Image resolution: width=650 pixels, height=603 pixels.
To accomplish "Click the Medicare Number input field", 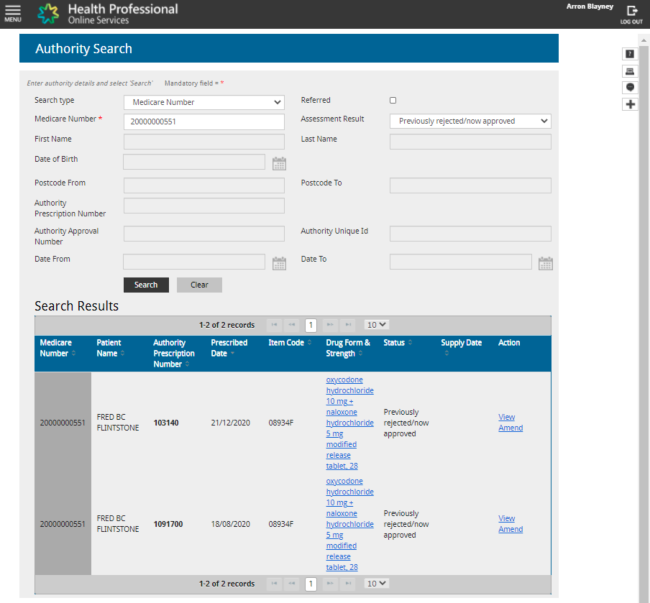I will click(204, 122).
